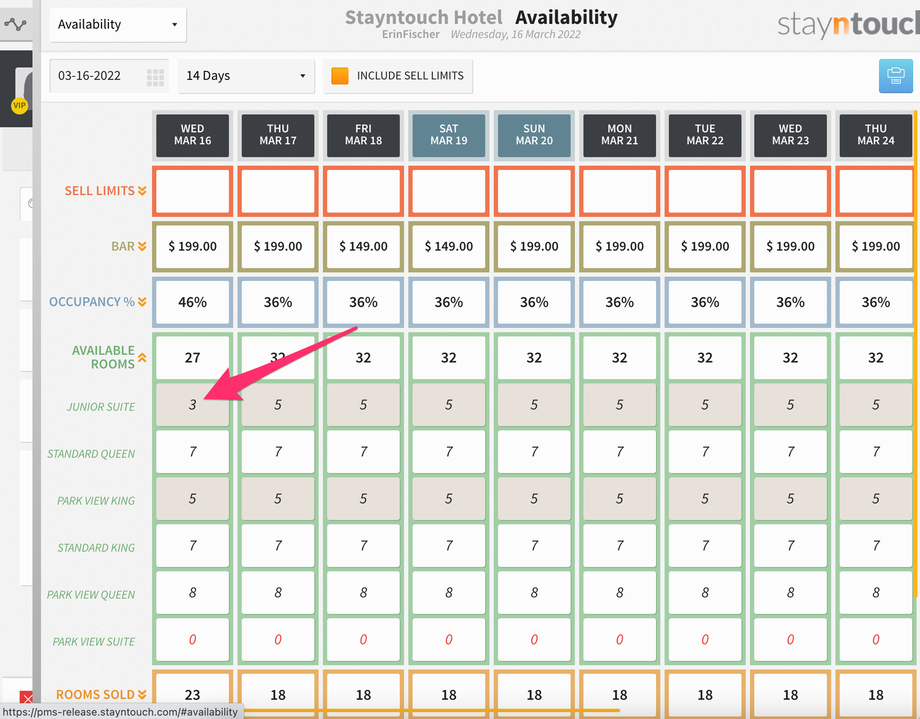Click the $199.00 BAR cell for Wed Mar 16

(192, 247)
